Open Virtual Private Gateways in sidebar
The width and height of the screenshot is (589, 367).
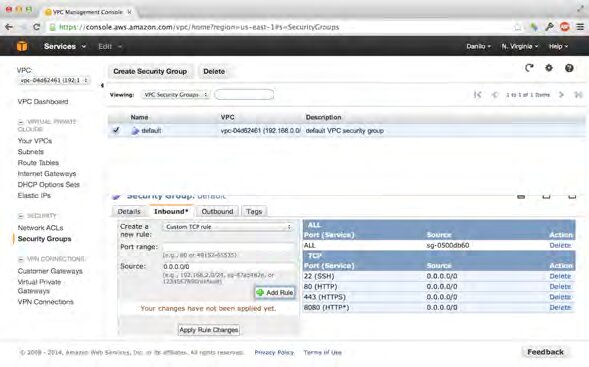pos(39,286)
